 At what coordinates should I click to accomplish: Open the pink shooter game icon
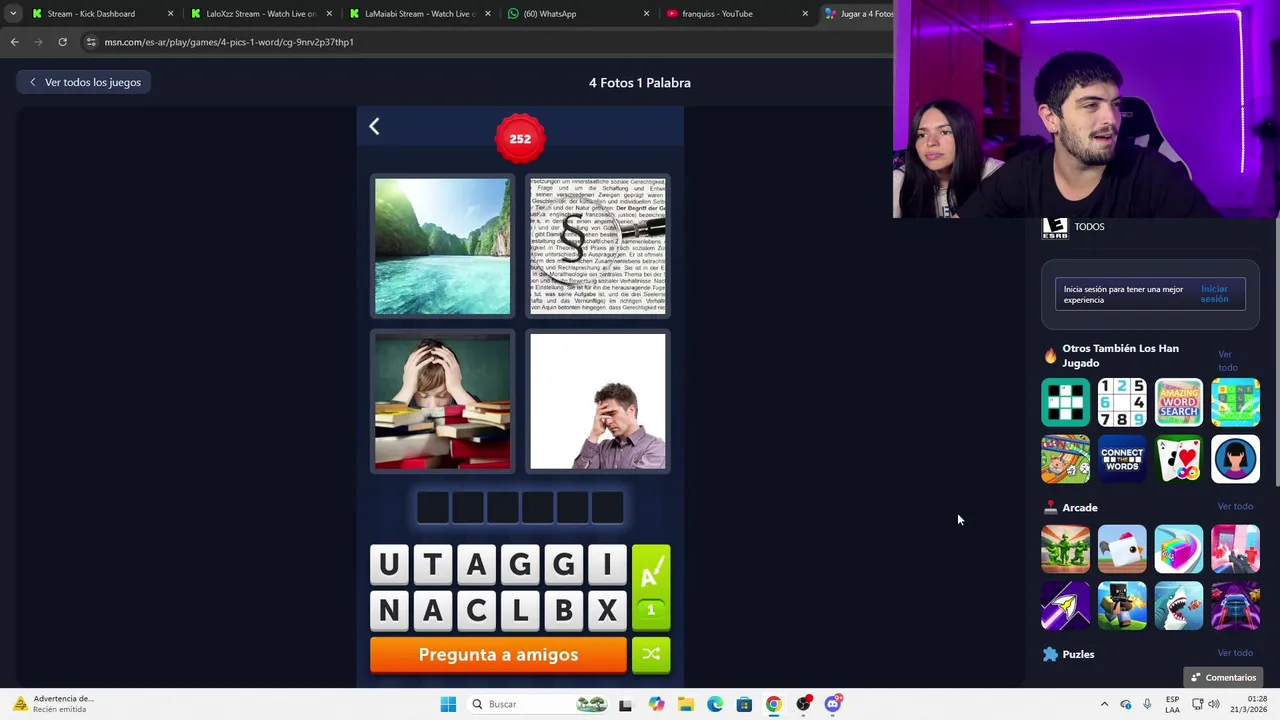pyautogui.click(x=1235, y=549)
